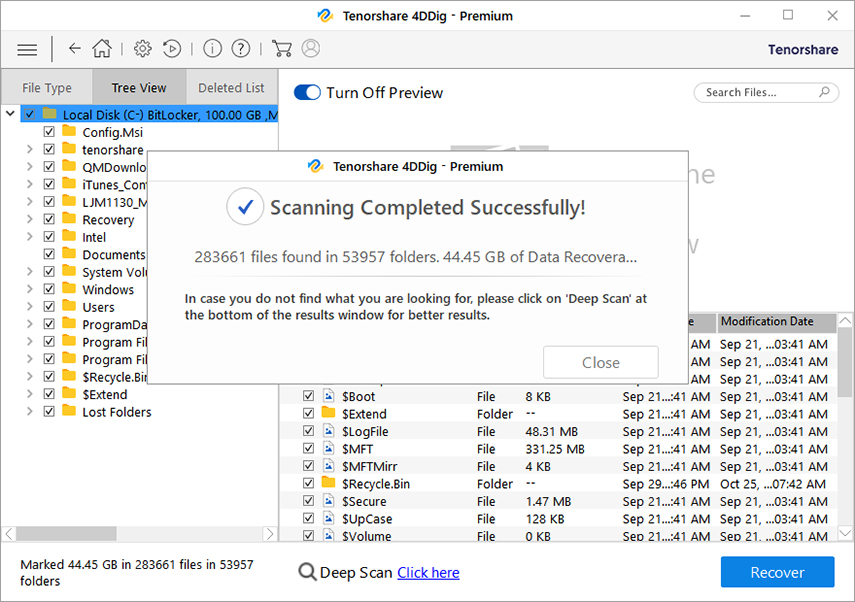
Task: Click the search magnifier icon
Action: 824,92
